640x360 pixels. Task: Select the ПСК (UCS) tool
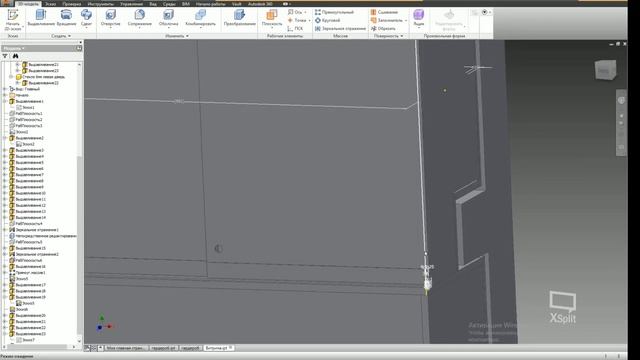(295, 29)
